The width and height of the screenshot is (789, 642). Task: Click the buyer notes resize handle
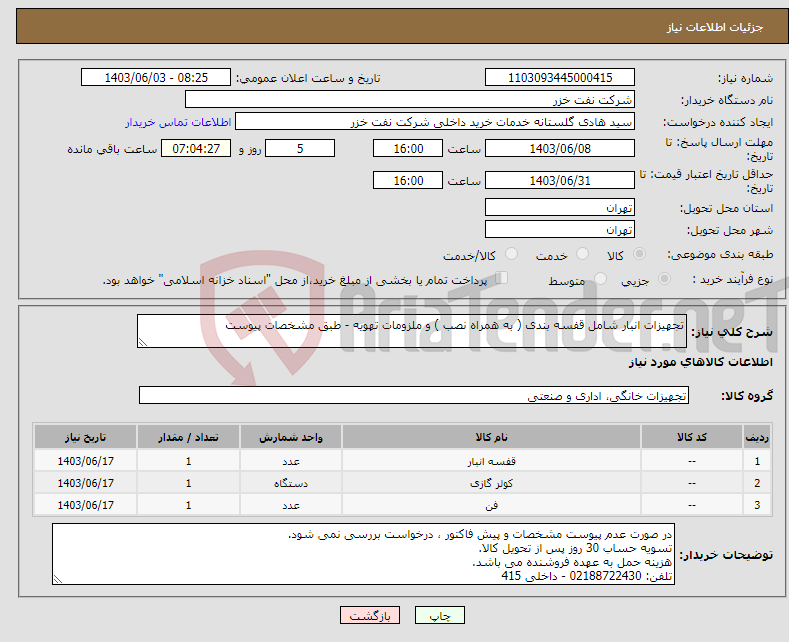pyautogui.click(x=58, y=579)
